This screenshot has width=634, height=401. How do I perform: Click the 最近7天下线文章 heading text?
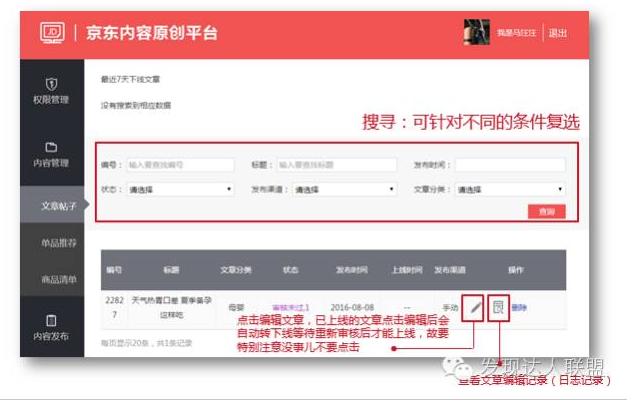coord(130,79)
